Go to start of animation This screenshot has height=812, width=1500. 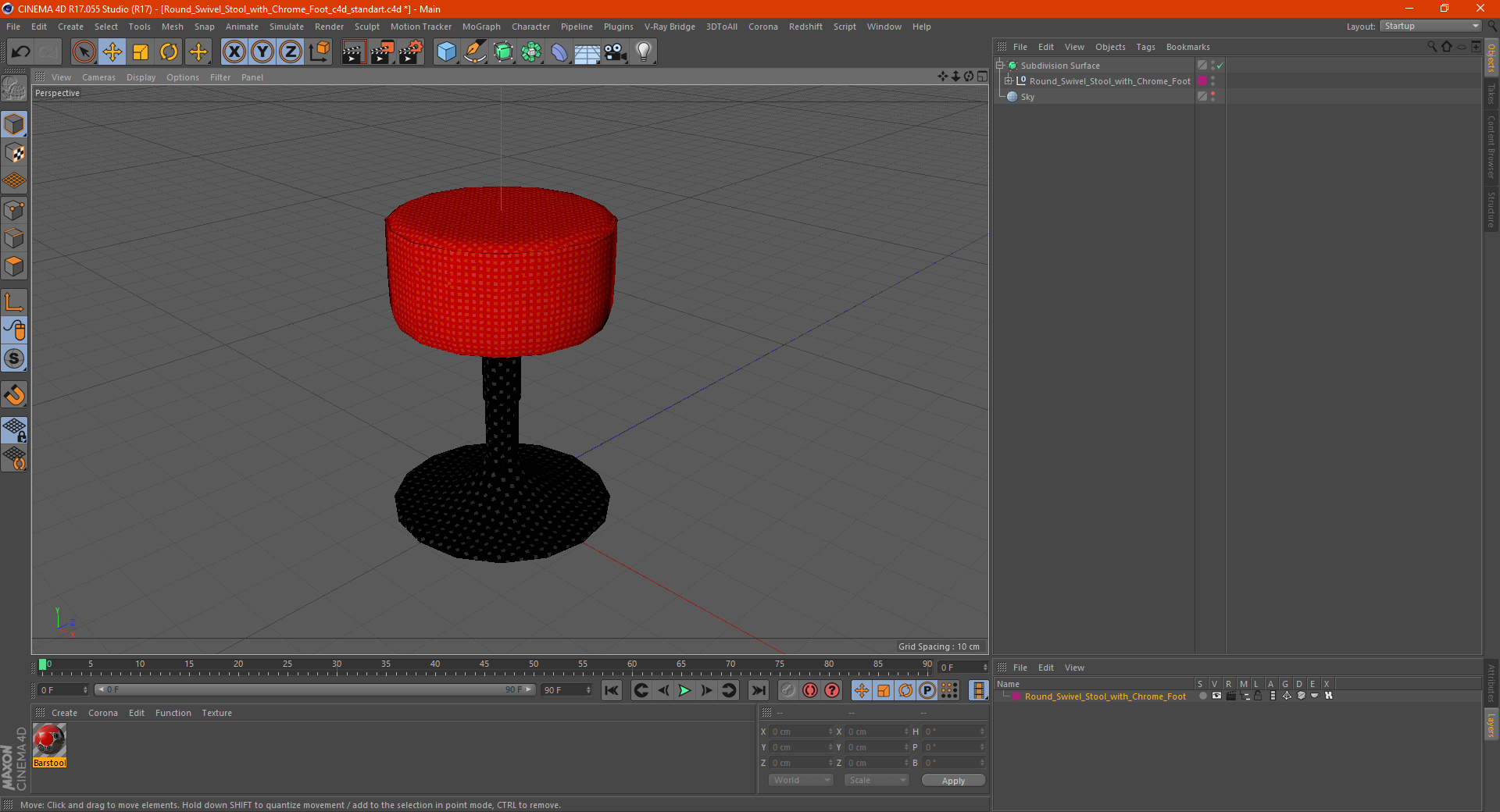point(612,690)
